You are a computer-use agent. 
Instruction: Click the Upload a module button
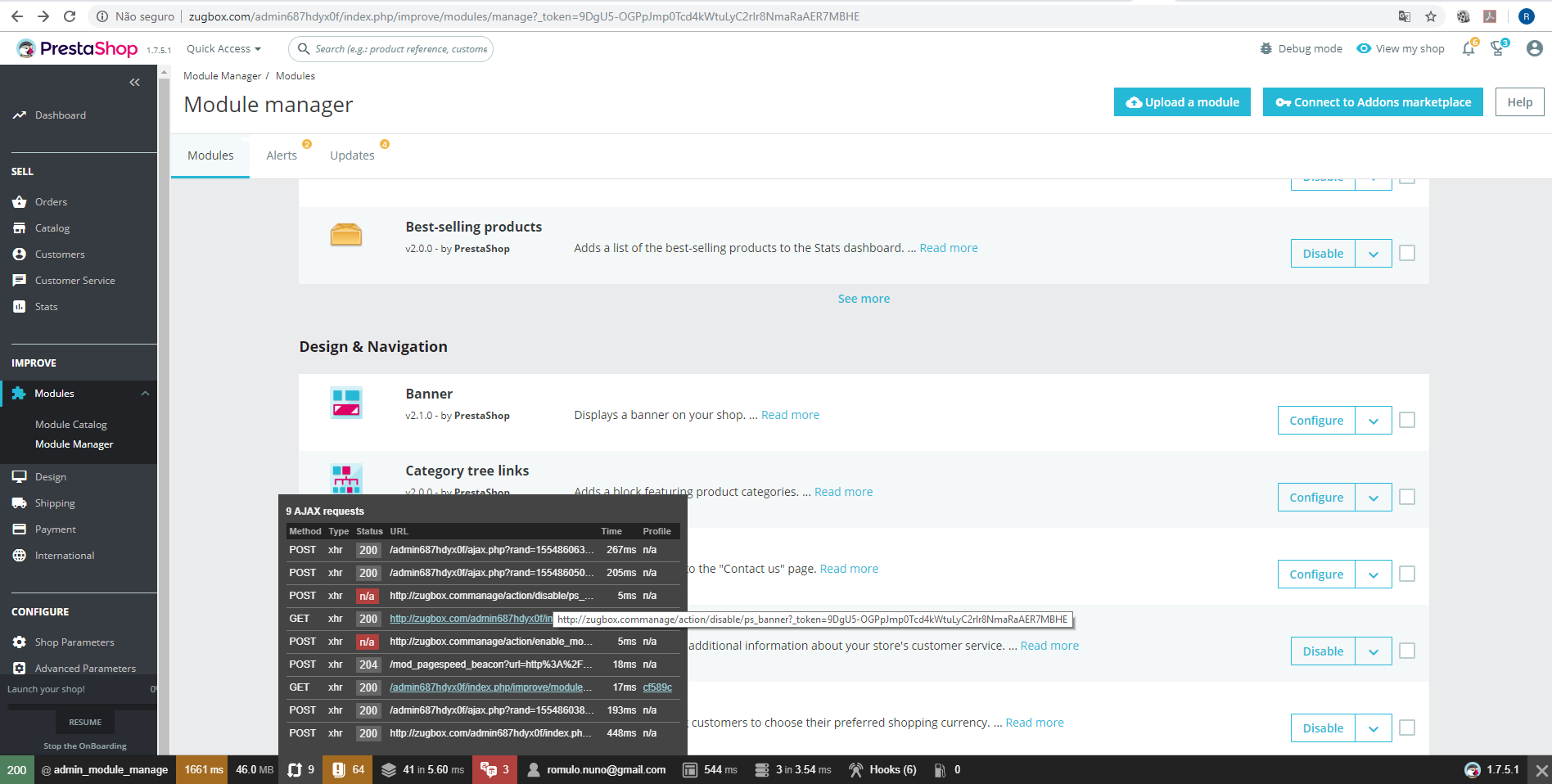(x=1182, y=102)
